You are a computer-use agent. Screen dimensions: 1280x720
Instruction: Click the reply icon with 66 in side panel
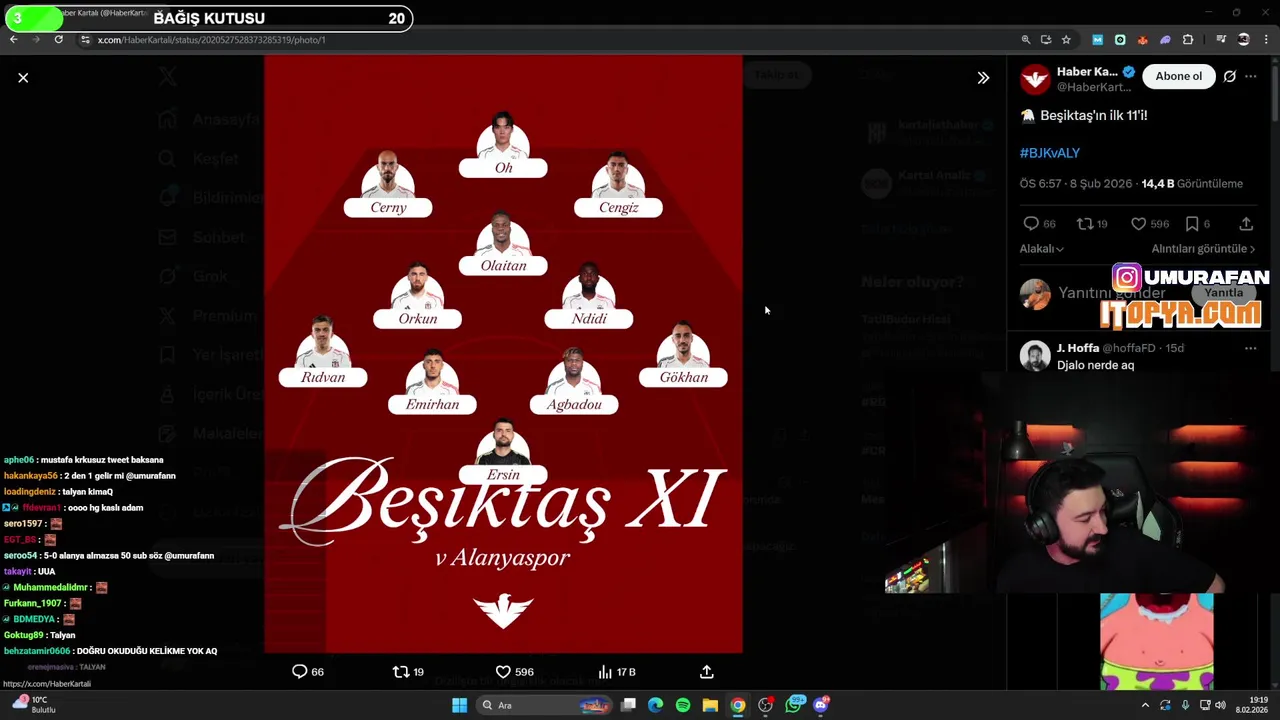1031,224
